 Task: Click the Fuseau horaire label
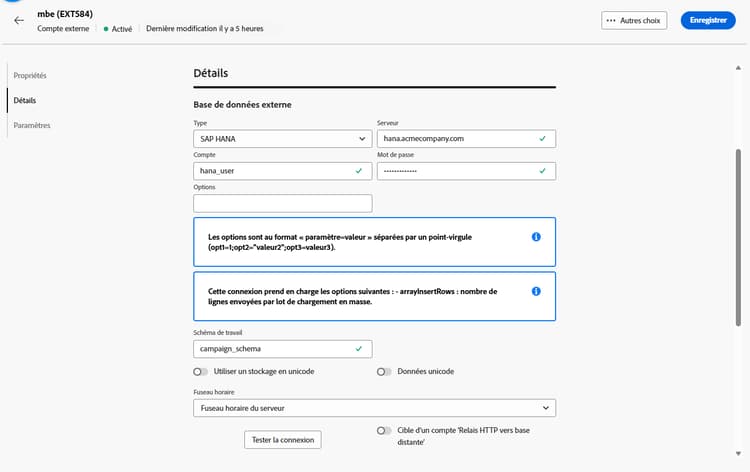[214, 392]
